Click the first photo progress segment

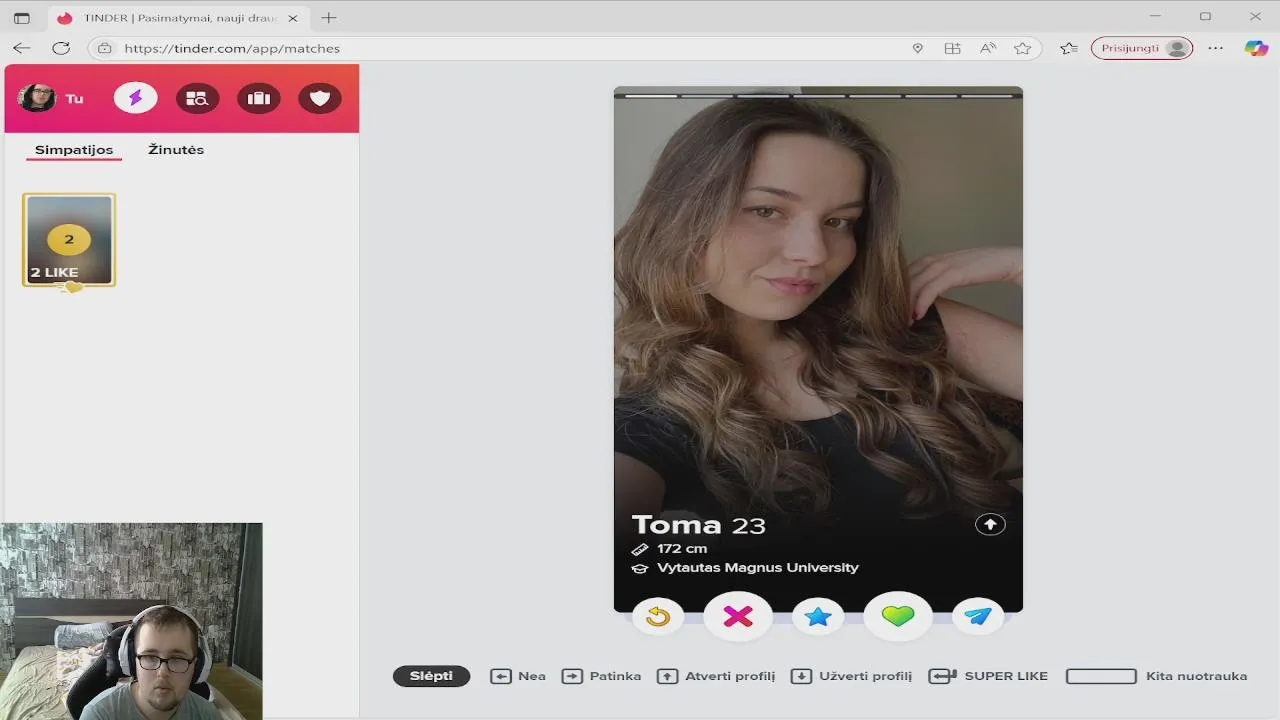(650, 96)
